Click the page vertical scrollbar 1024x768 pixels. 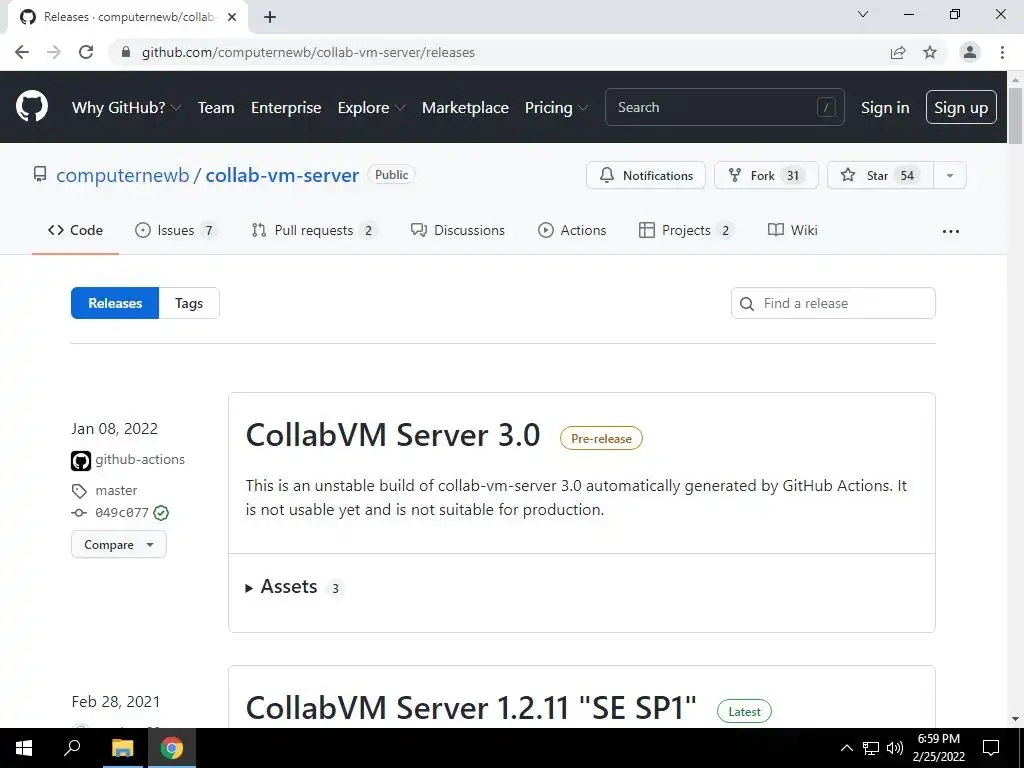[1015, 115]
